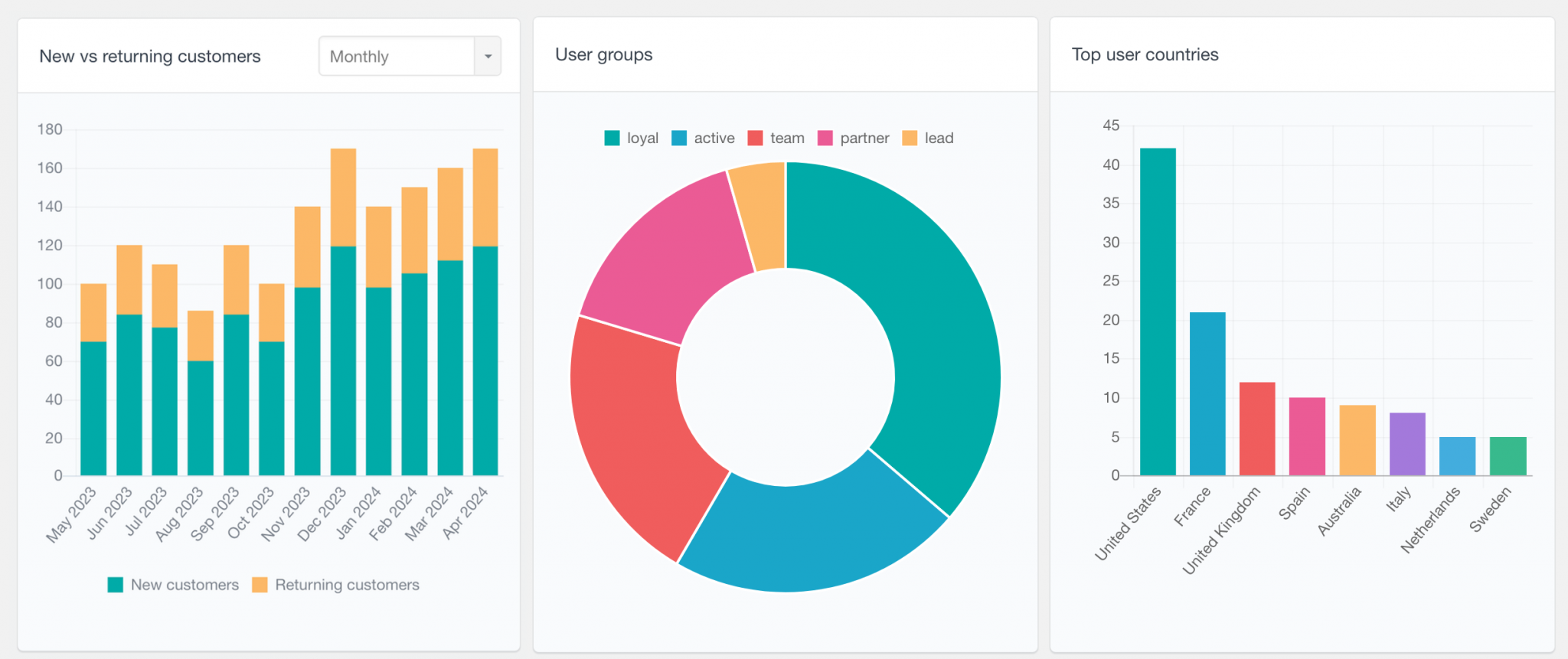
Task: Click the United States bar
Action: 1158,312
